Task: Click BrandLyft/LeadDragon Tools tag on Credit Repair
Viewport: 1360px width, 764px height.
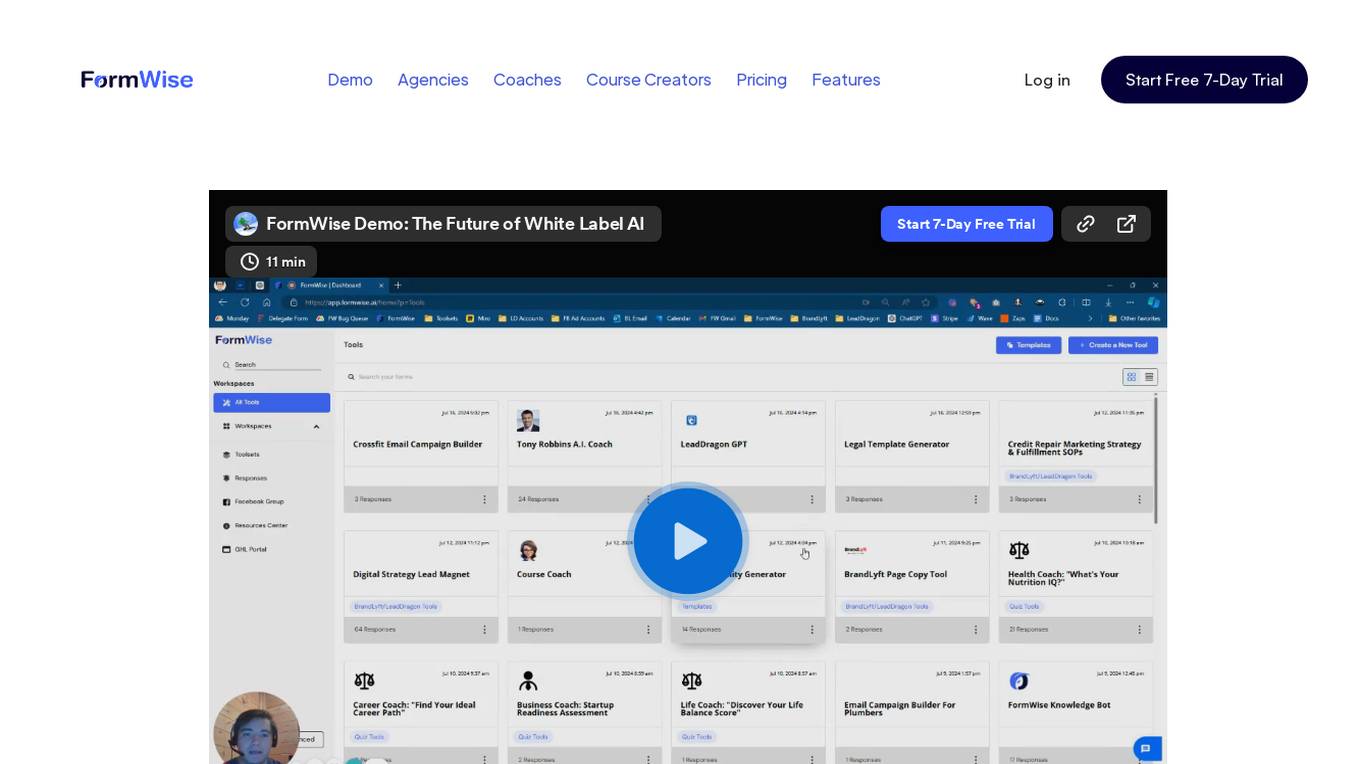Action: tap(1051, 476)
